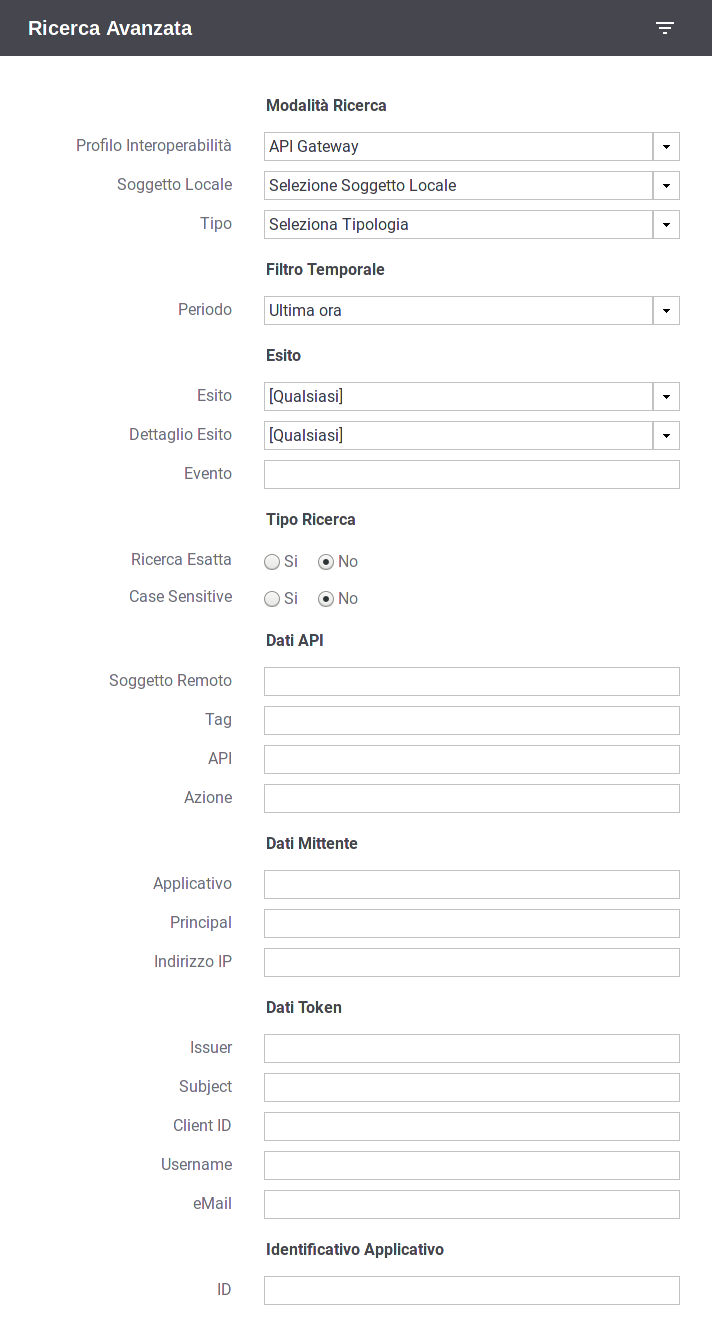Screen dimensions: 712x1322
Task: Focus the Client ID input box
Action: pos(472,1126)
